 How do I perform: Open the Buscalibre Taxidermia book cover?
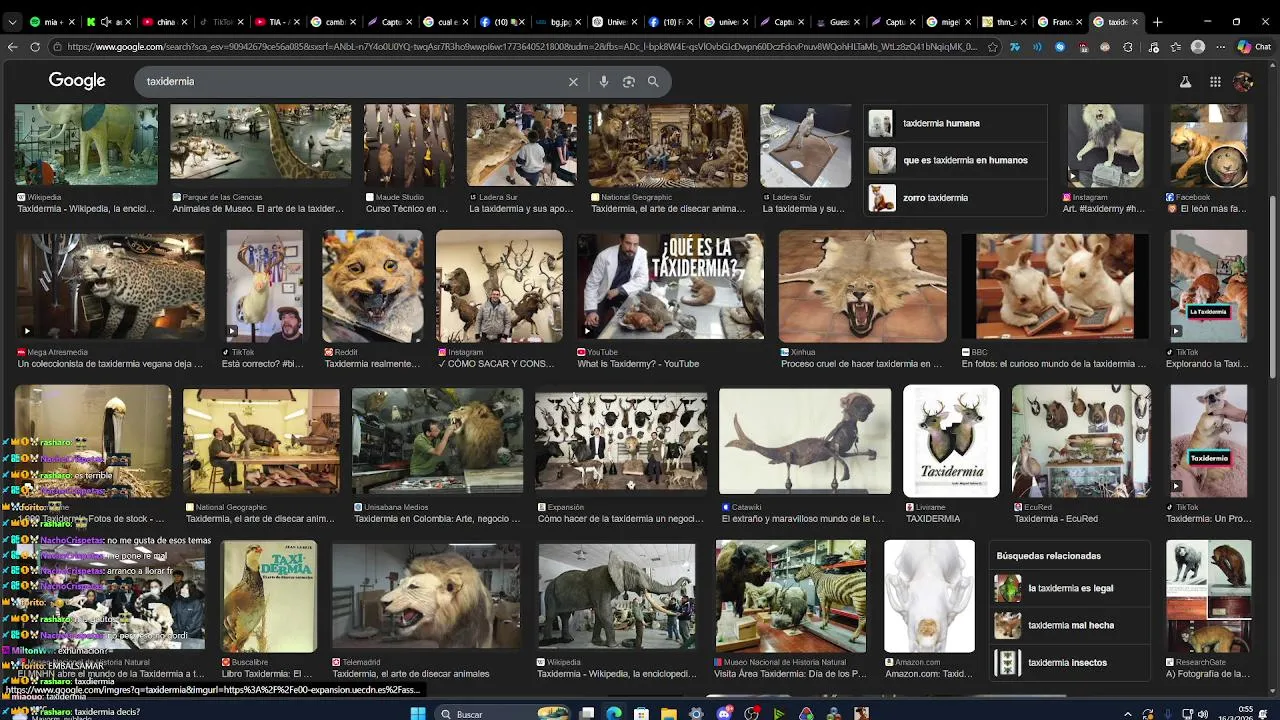click(269, 596)
